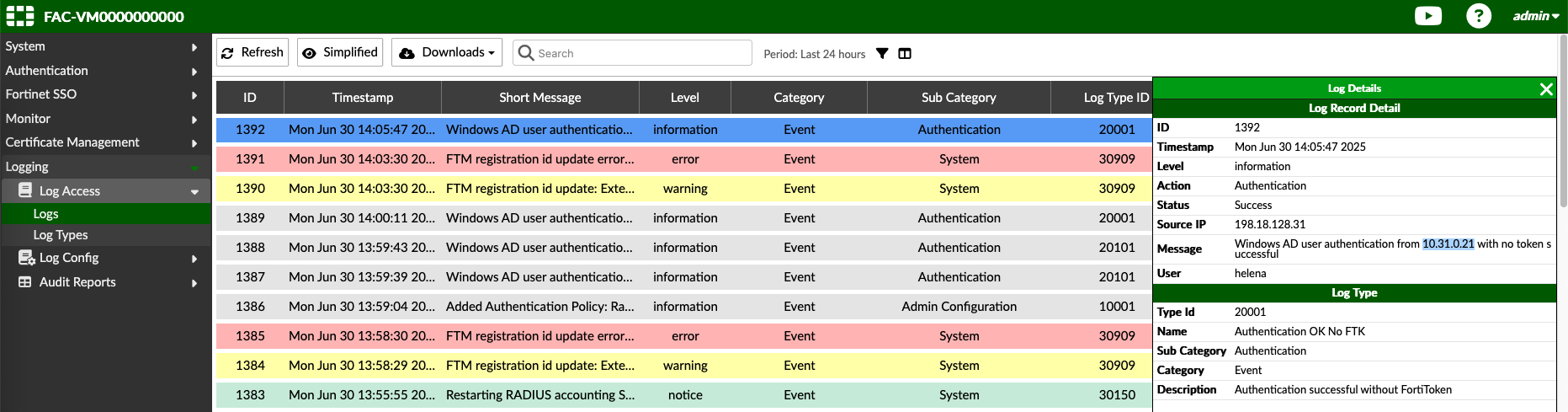
Task: Open the video tutorial icon
Action: tap(1427, 16)
